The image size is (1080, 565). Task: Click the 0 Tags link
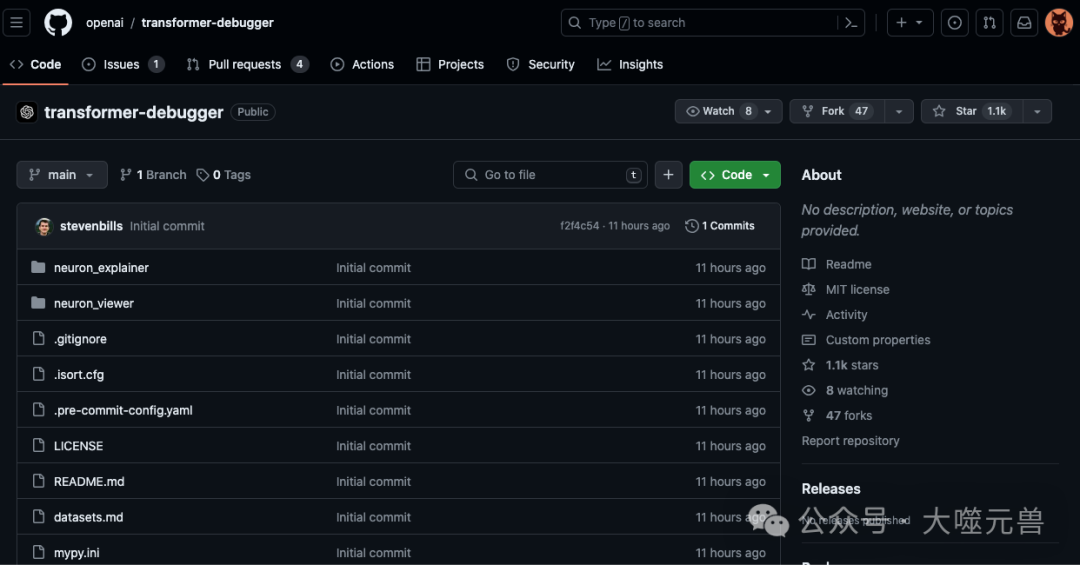coord(224,175)
